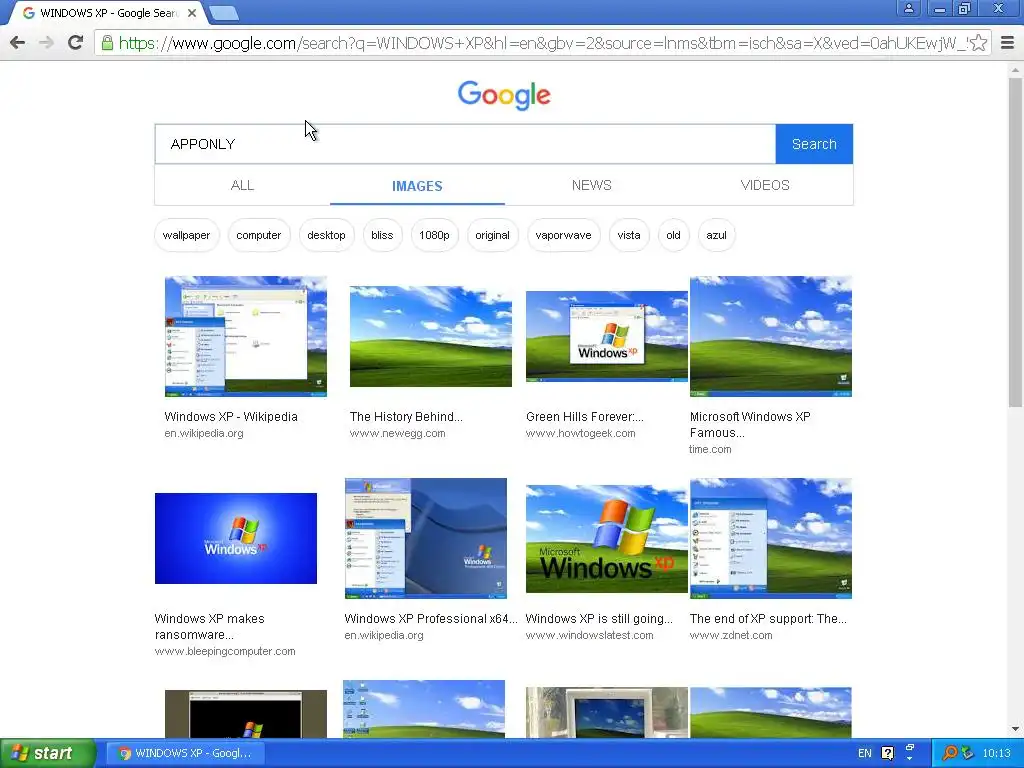The image size is (1024, 768).
Task: Click the scrollbar up arrow
Action: [1015, 70]
